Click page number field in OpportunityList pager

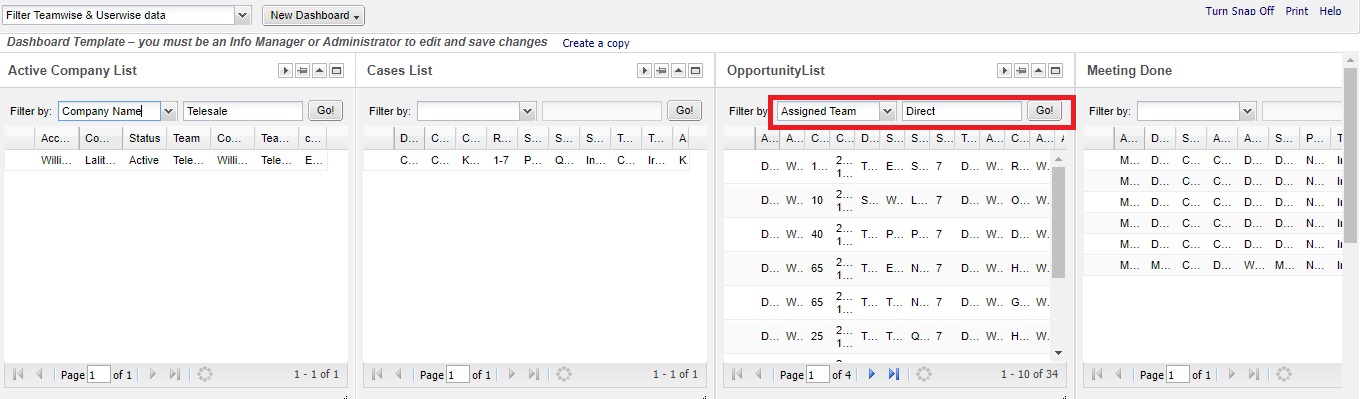click(x=818, y=374)
